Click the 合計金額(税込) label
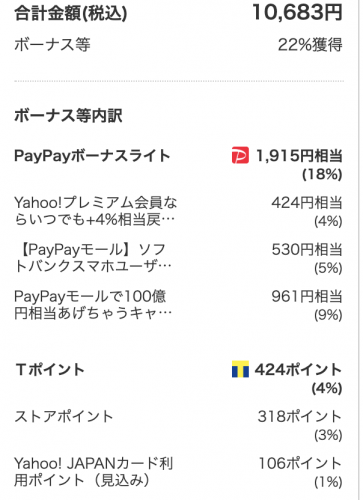 (x=71, y=14)
